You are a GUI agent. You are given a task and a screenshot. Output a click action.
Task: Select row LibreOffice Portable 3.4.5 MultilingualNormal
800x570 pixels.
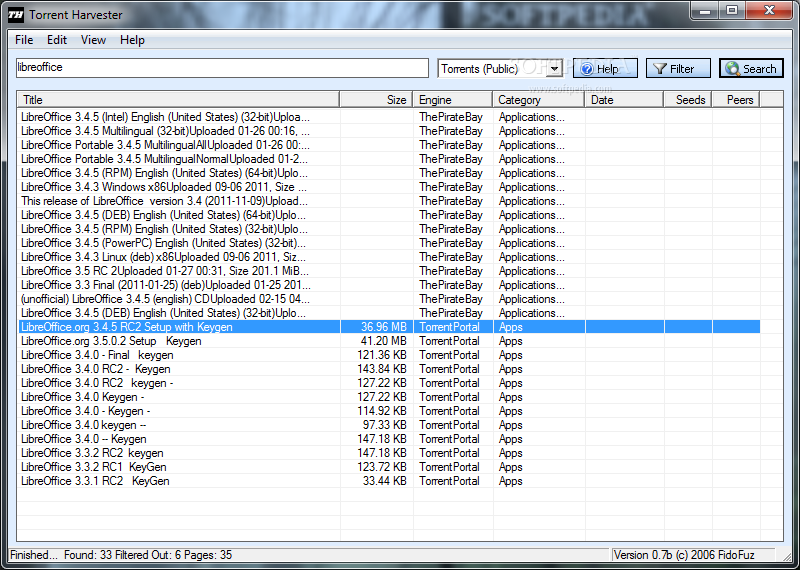point(389,159)
